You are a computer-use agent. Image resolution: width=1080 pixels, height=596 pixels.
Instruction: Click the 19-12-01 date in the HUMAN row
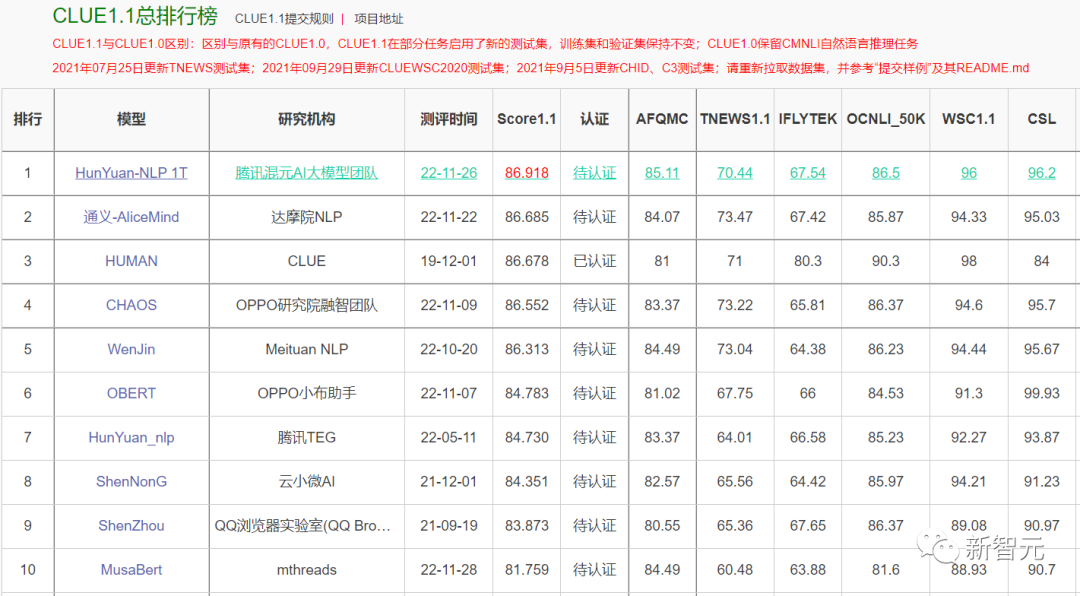pyautogui.click(x=448, y=261)
